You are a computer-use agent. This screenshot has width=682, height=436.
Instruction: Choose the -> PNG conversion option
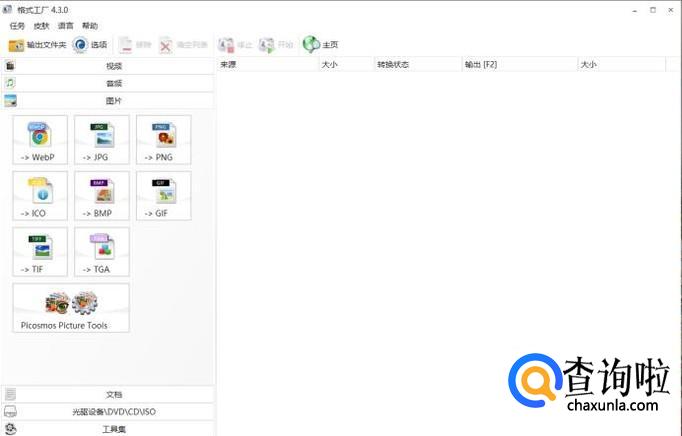164,140
